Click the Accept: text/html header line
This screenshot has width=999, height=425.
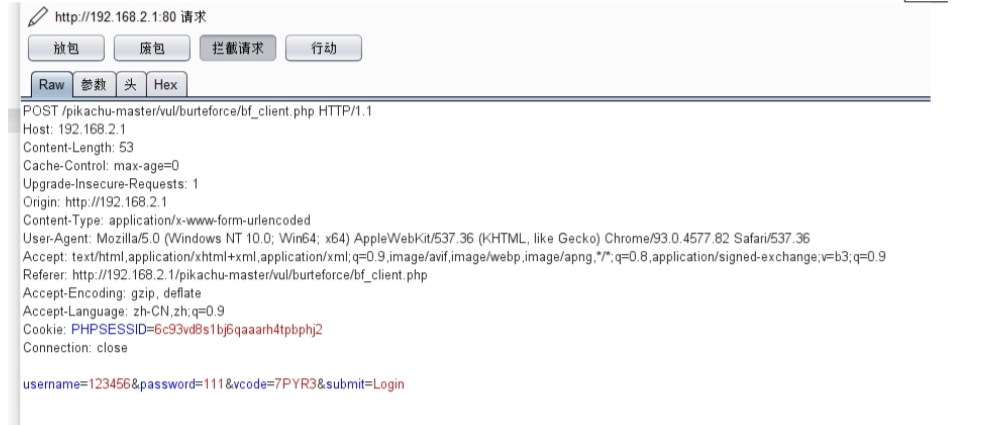454,257
